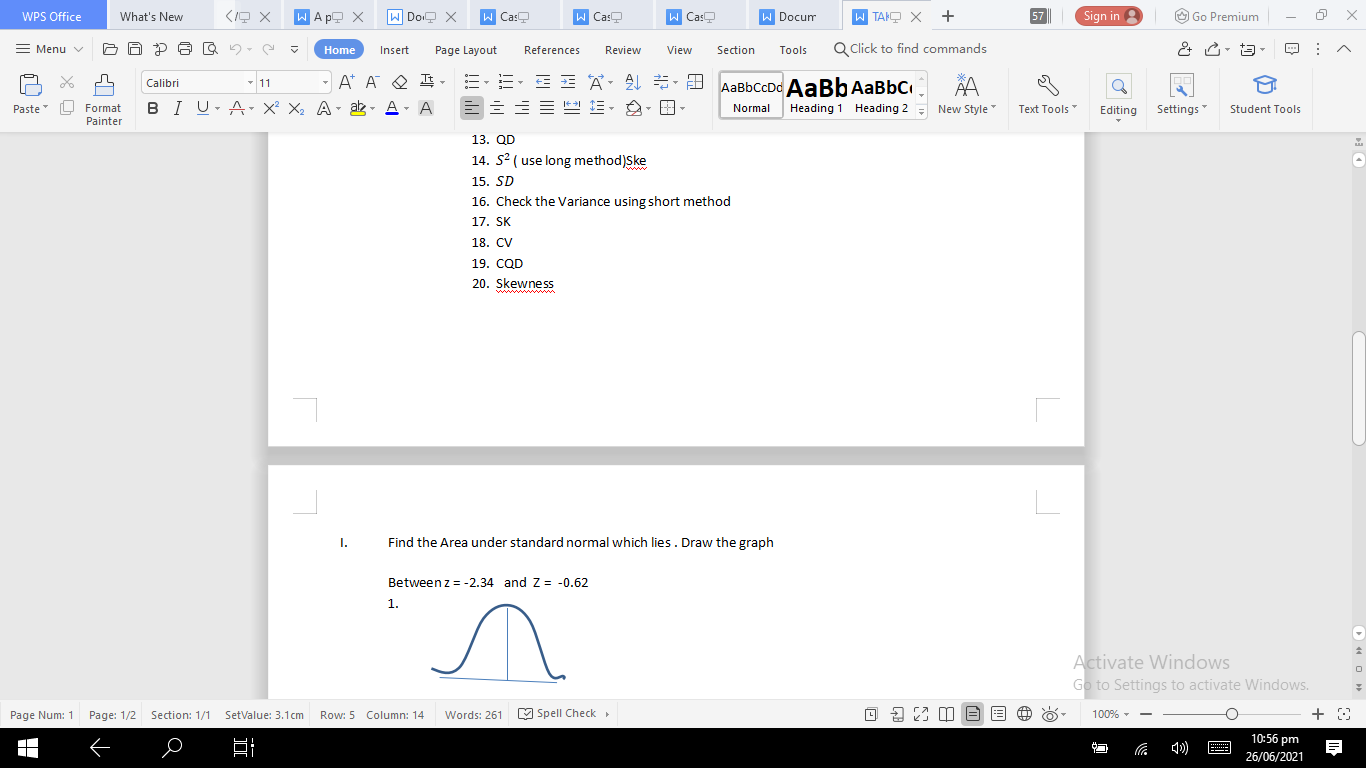Screen dimensions: 1366x768
Task: Expand the Calibri font name list
Action: 249,82
